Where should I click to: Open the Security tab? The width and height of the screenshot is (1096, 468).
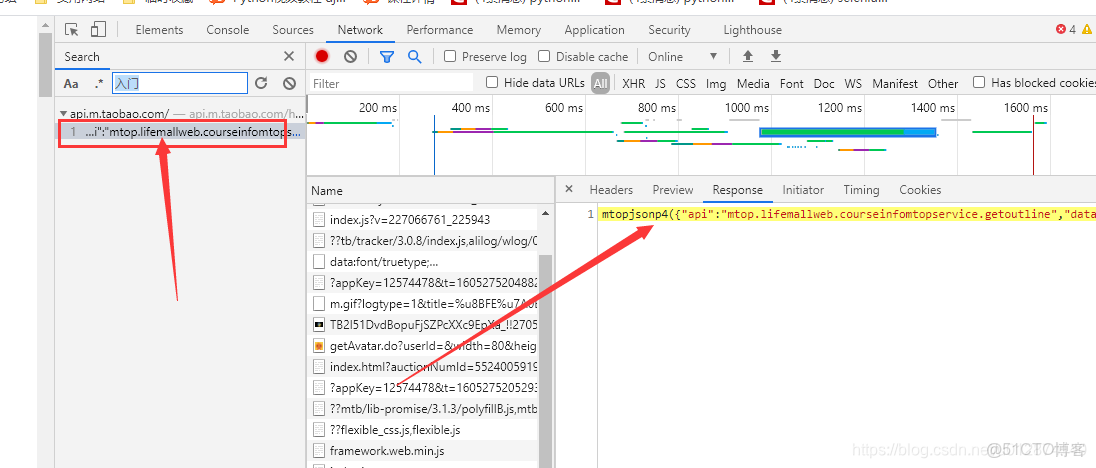[669, 30]
